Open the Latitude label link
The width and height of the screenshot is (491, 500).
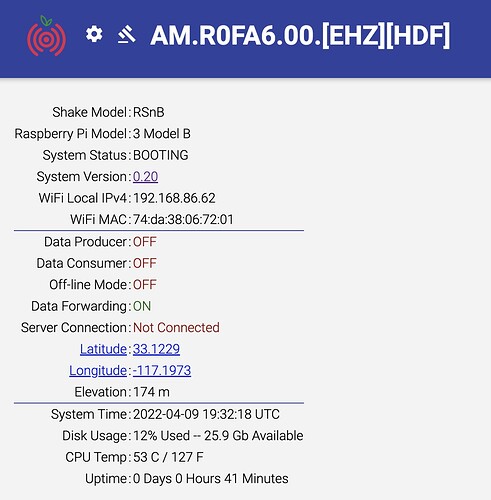point(103,349)
